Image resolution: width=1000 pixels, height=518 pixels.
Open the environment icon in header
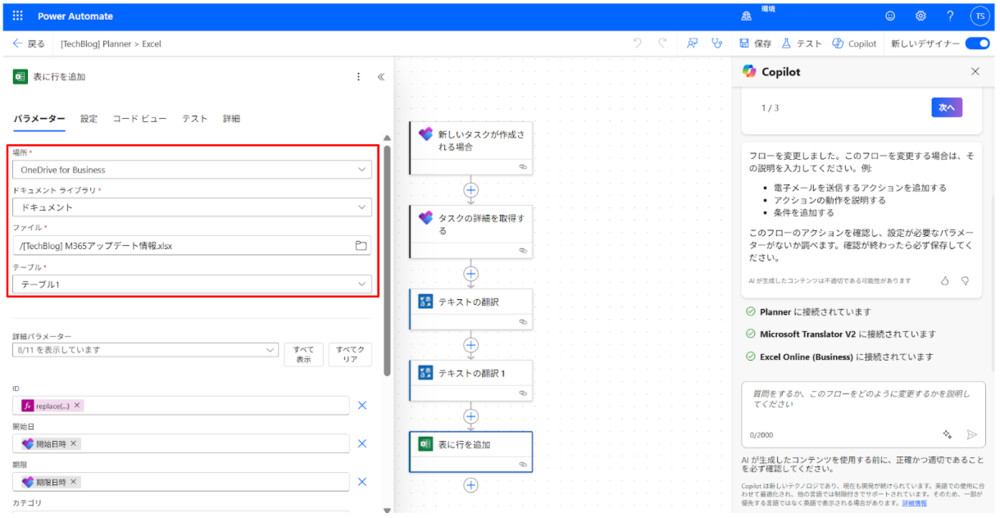point(746,17)
